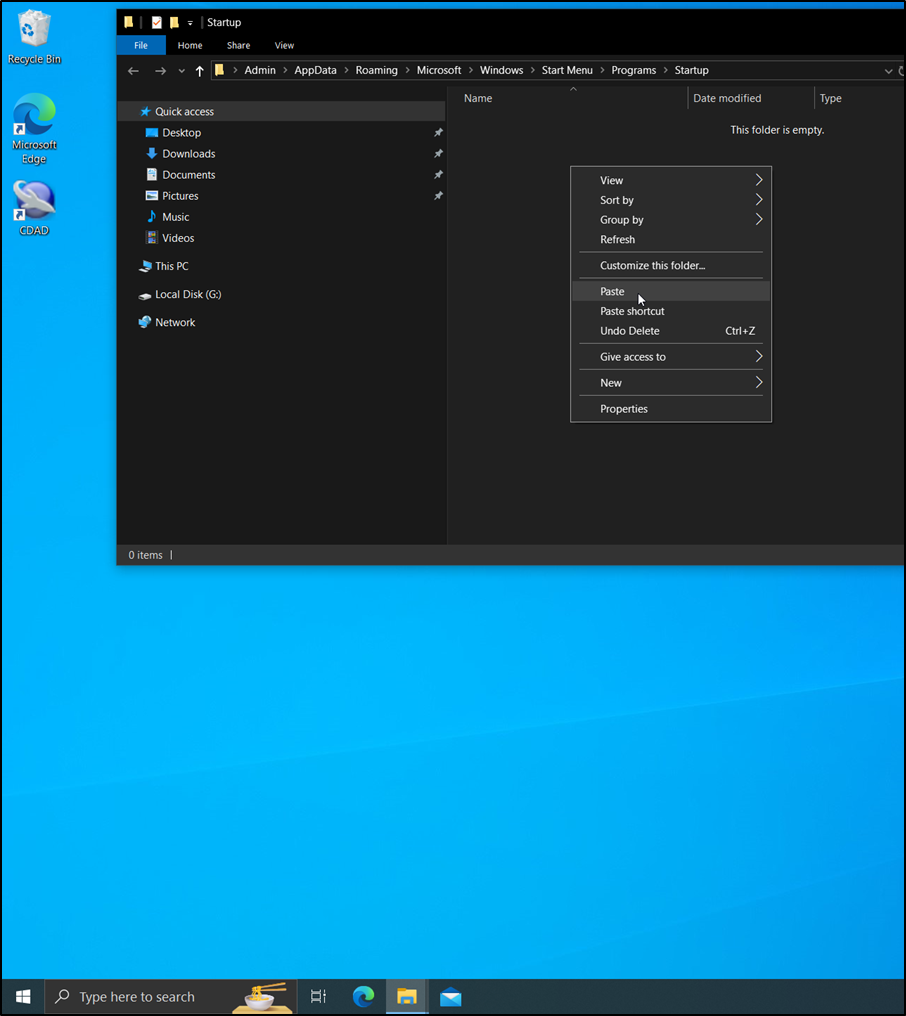Viewport: 906px width, 1016px height.
Task: Click the Up one level arrow
Action: (x=200, y=71)
